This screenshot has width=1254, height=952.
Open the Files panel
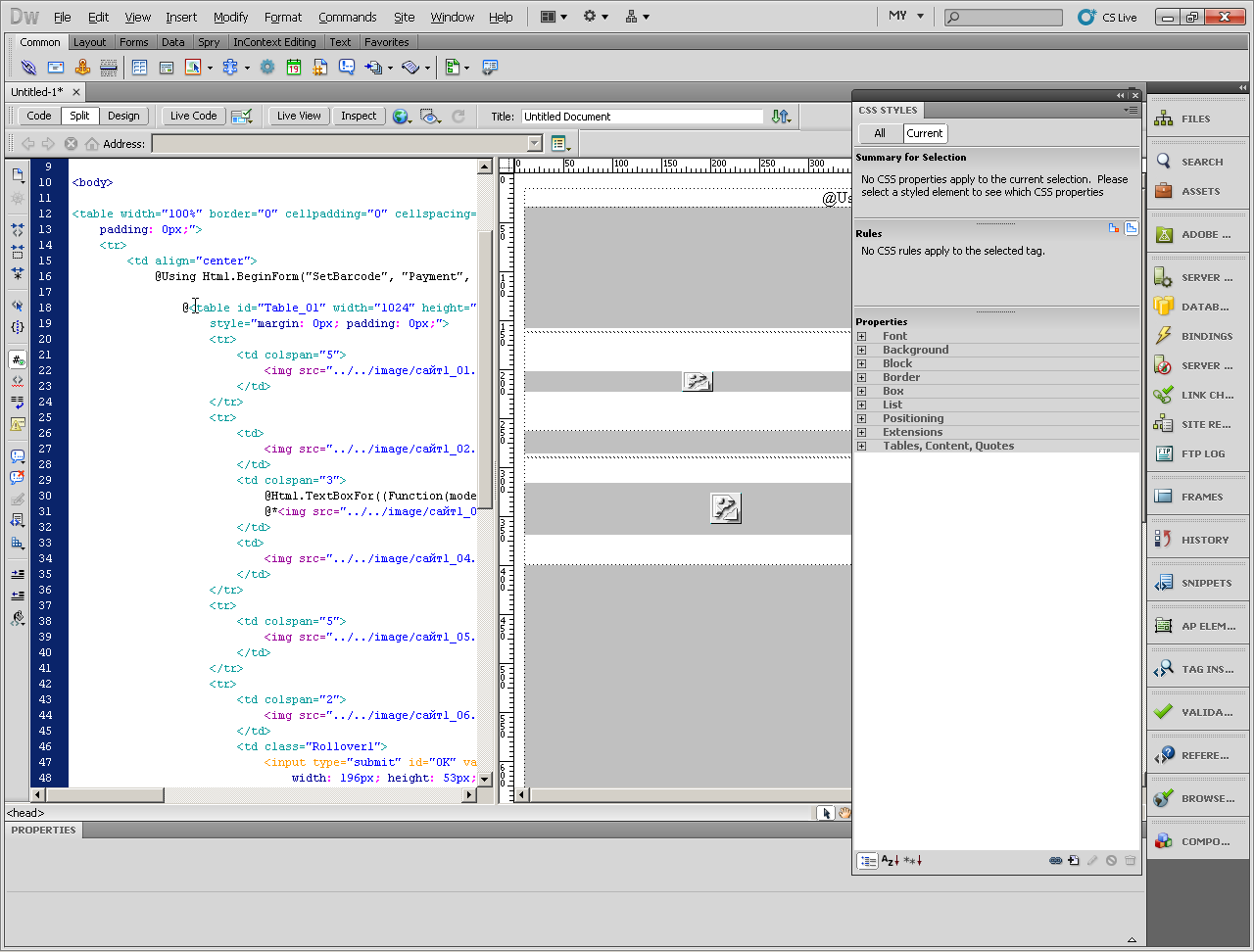(x=1194, y=119)
